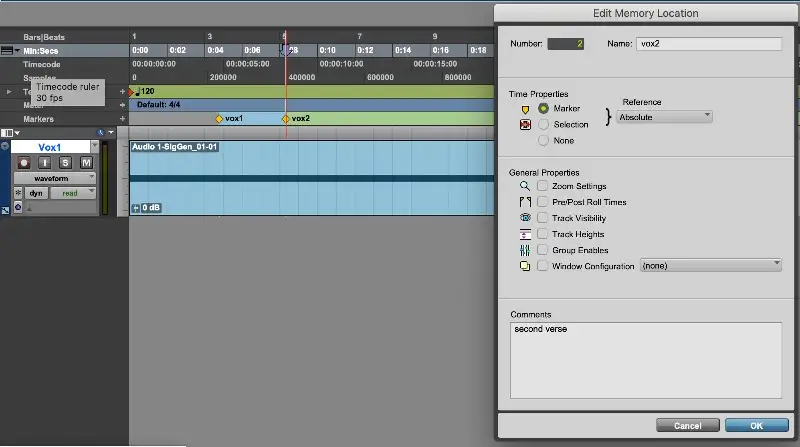Image resolution: width=800 pixels, height=447 pixels.
Task: Click the plus icon on Markers ruler
Action: 123,118
